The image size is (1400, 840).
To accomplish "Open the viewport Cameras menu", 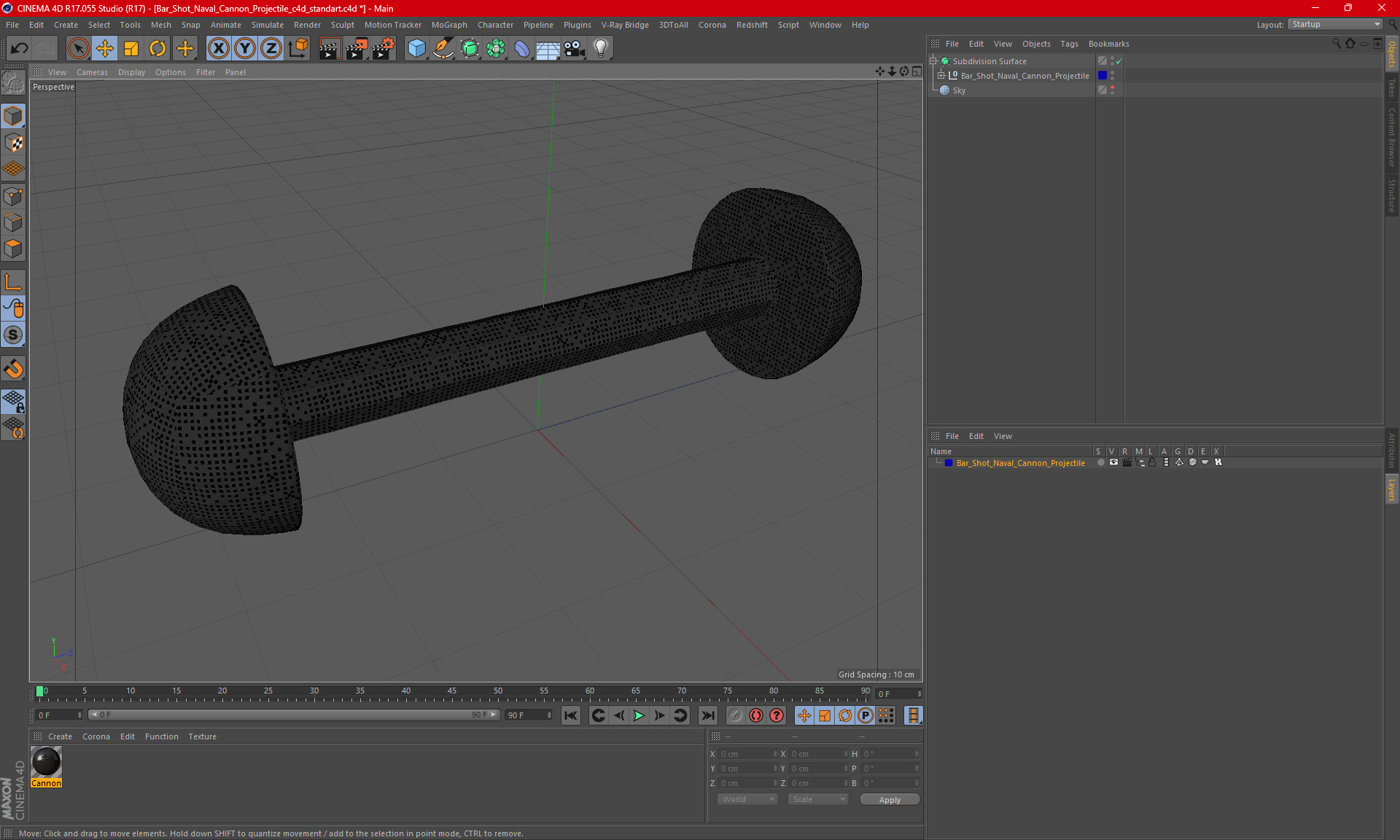I will point(92,72).
